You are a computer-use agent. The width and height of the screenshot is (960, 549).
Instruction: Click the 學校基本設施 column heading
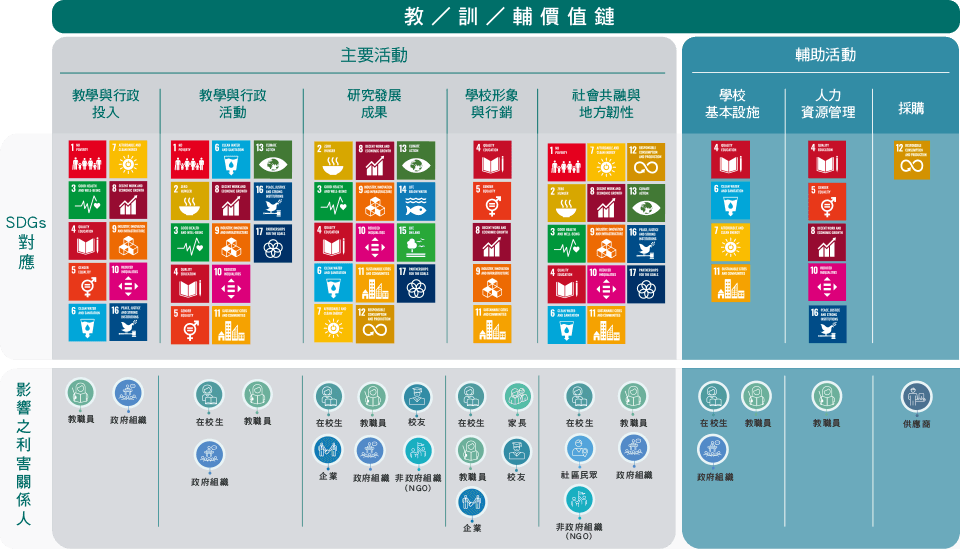coord(732,103)
